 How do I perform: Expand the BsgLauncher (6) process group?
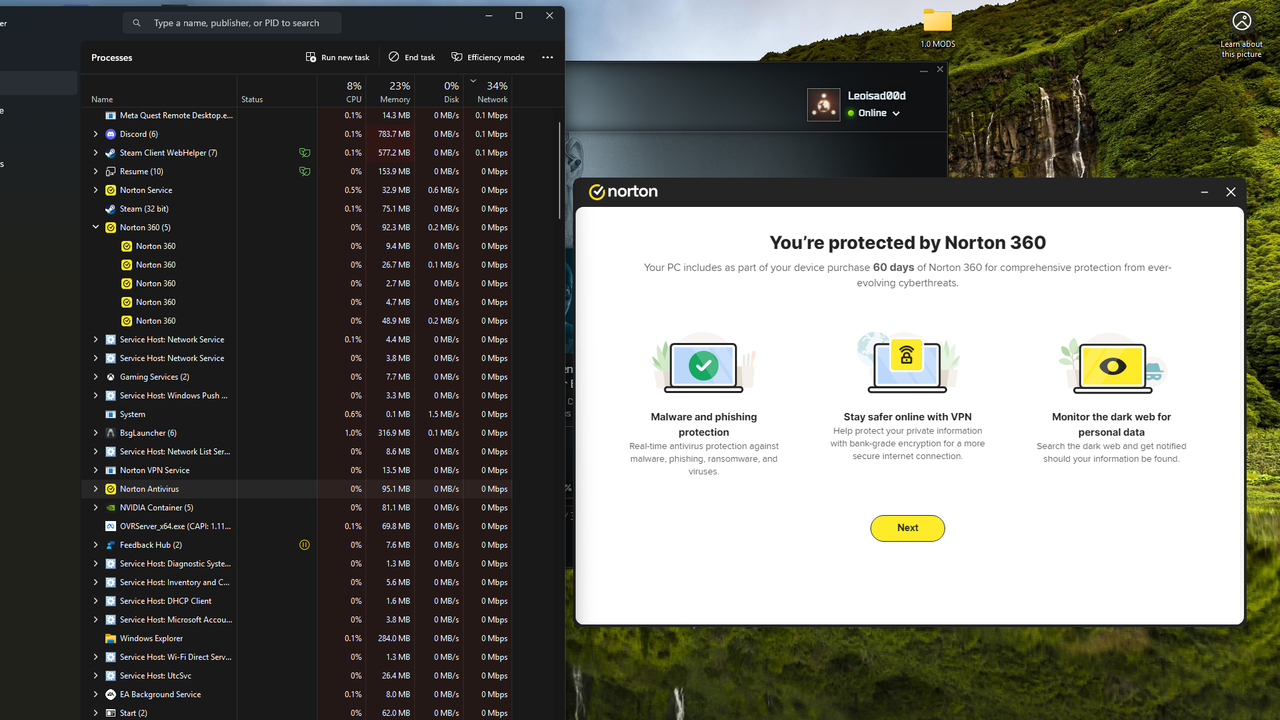96,433
